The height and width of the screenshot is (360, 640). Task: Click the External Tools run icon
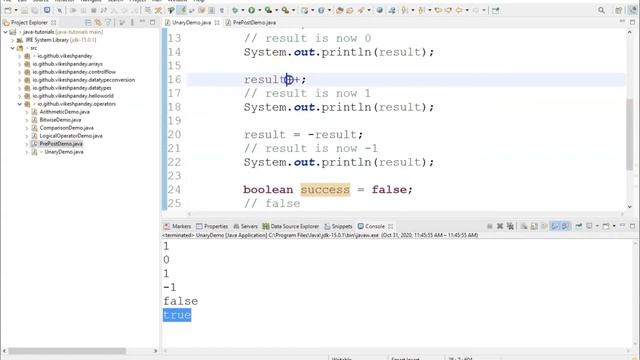coord(285,10)
